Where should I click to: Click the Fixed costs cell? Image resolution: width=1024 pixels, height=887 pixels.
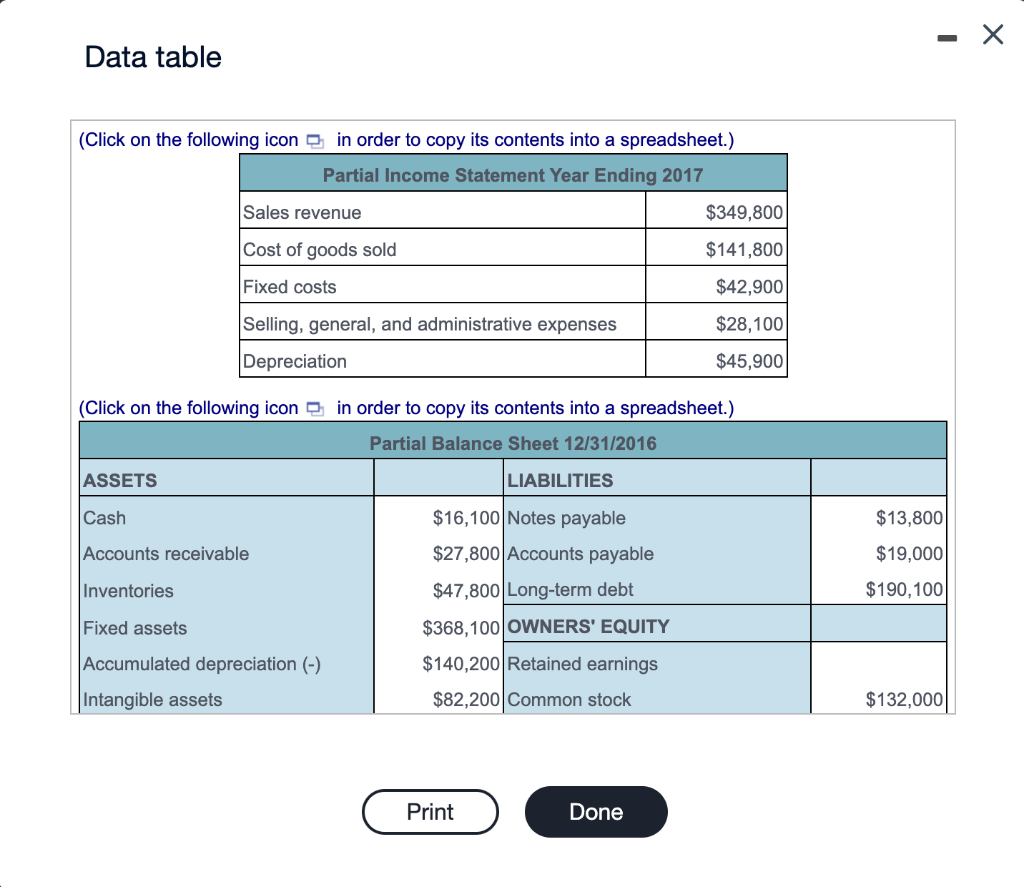click(x=442, y=285)
